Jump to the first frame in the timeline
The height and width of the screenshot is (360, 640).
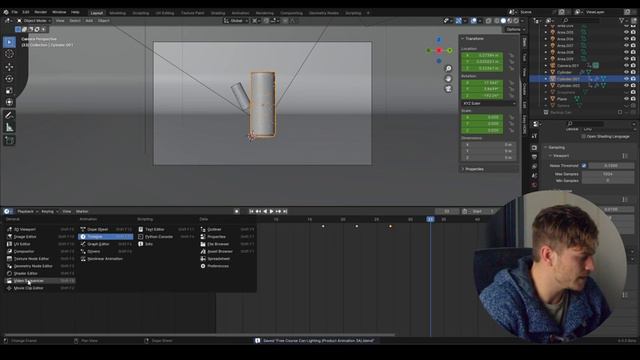pyautogui.click(x=251, y=211)
